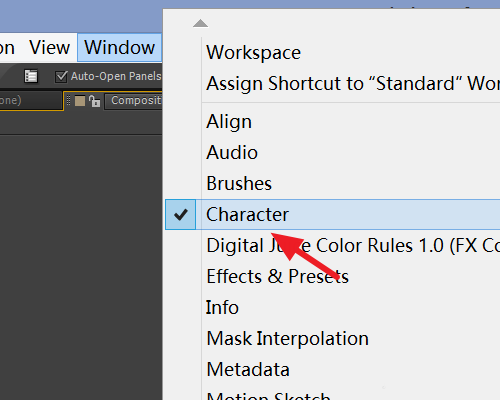Open the Composition panel dropdown
Viewport: 500px width, 400px height.
(x=133, y=101)
